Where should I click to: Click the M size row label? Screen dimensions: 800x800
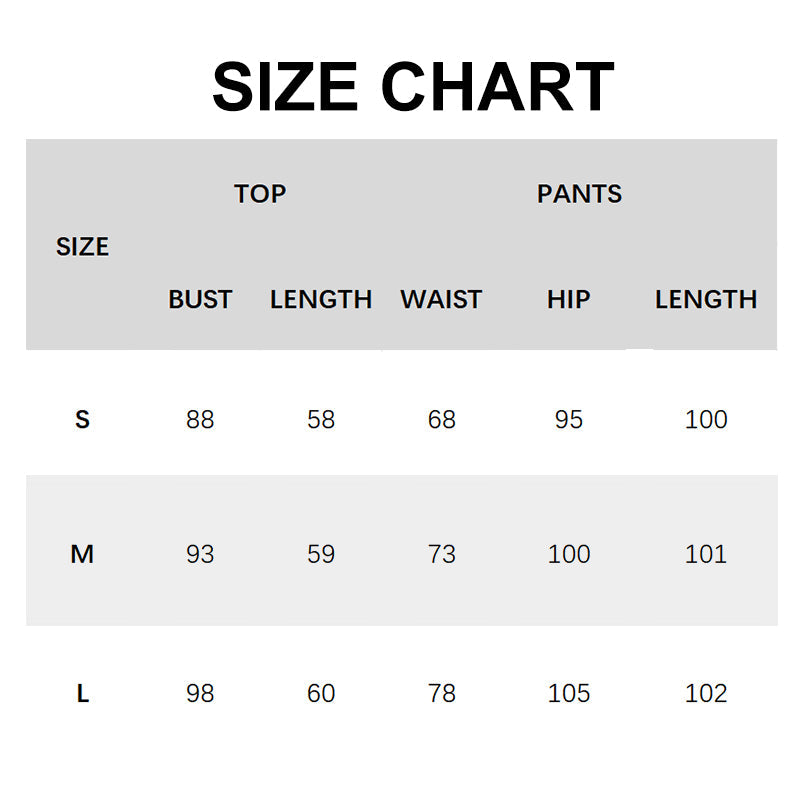(x=82, y=554)
